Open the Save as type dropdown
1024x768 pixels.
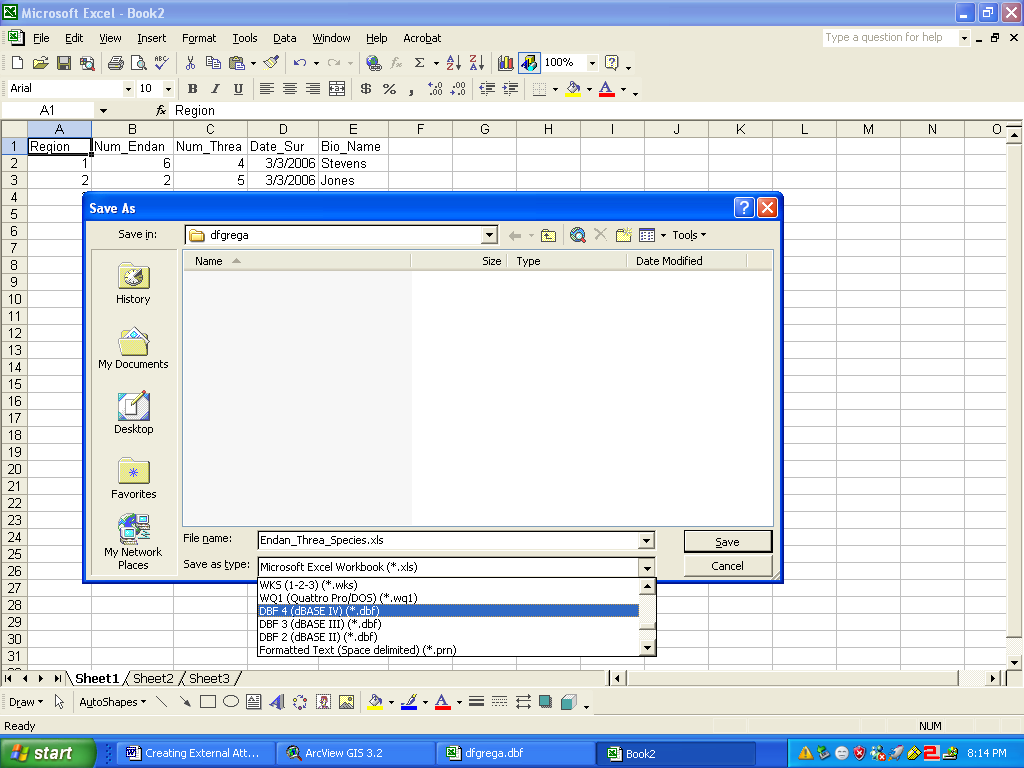click(646, 568)
